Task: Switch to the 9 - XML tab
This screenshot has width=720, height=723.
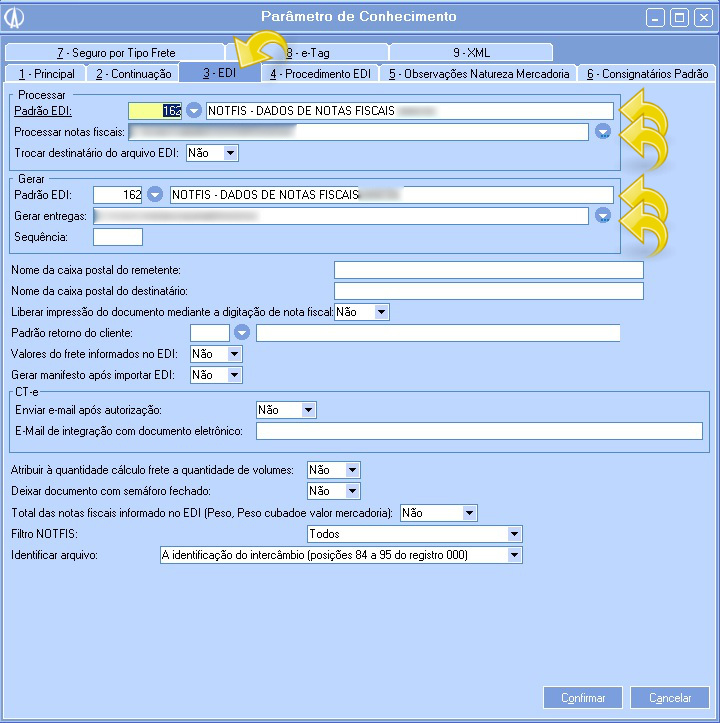Action: point(471,53)
